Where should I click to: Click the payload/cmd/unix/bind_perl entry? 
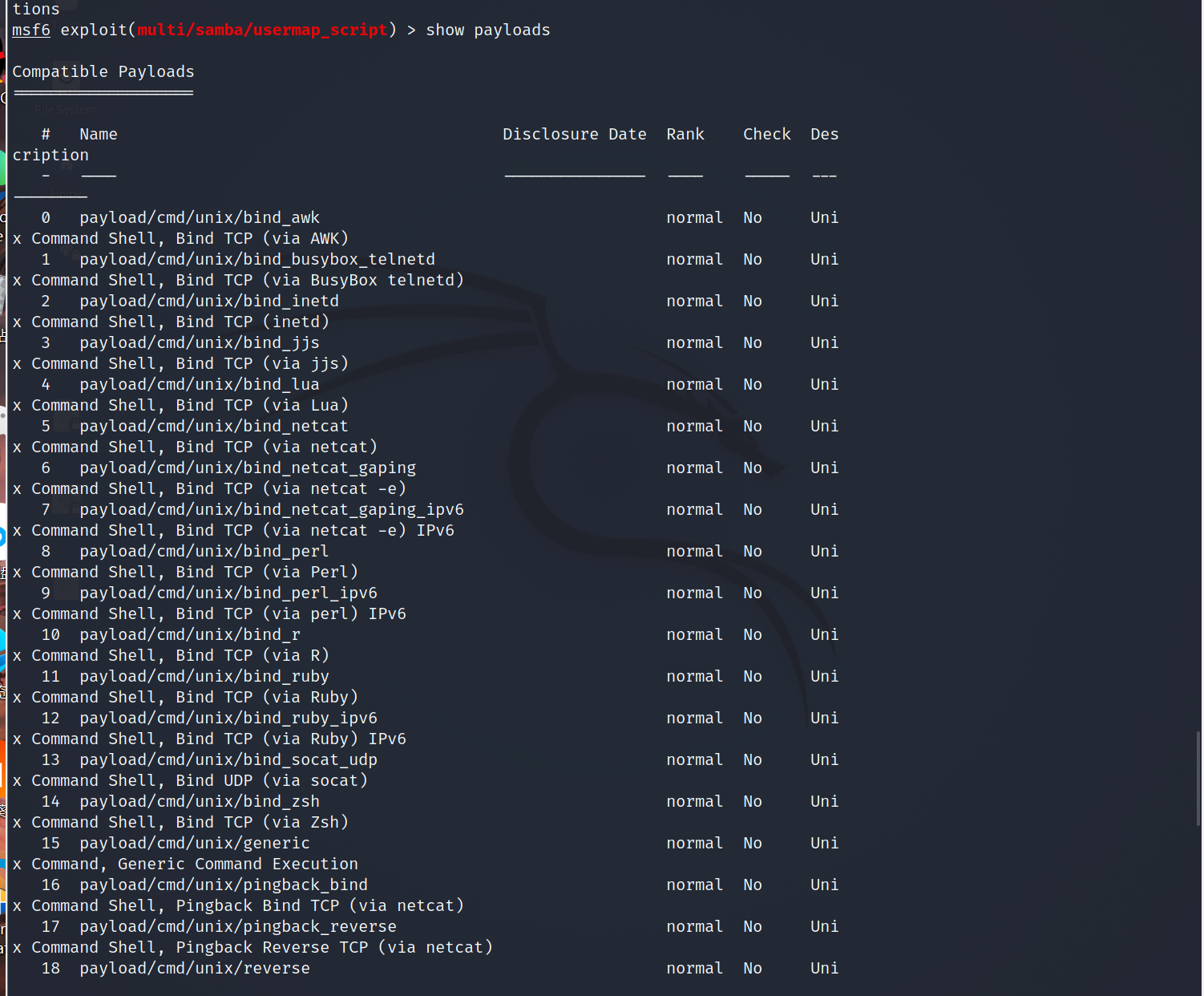204,551
